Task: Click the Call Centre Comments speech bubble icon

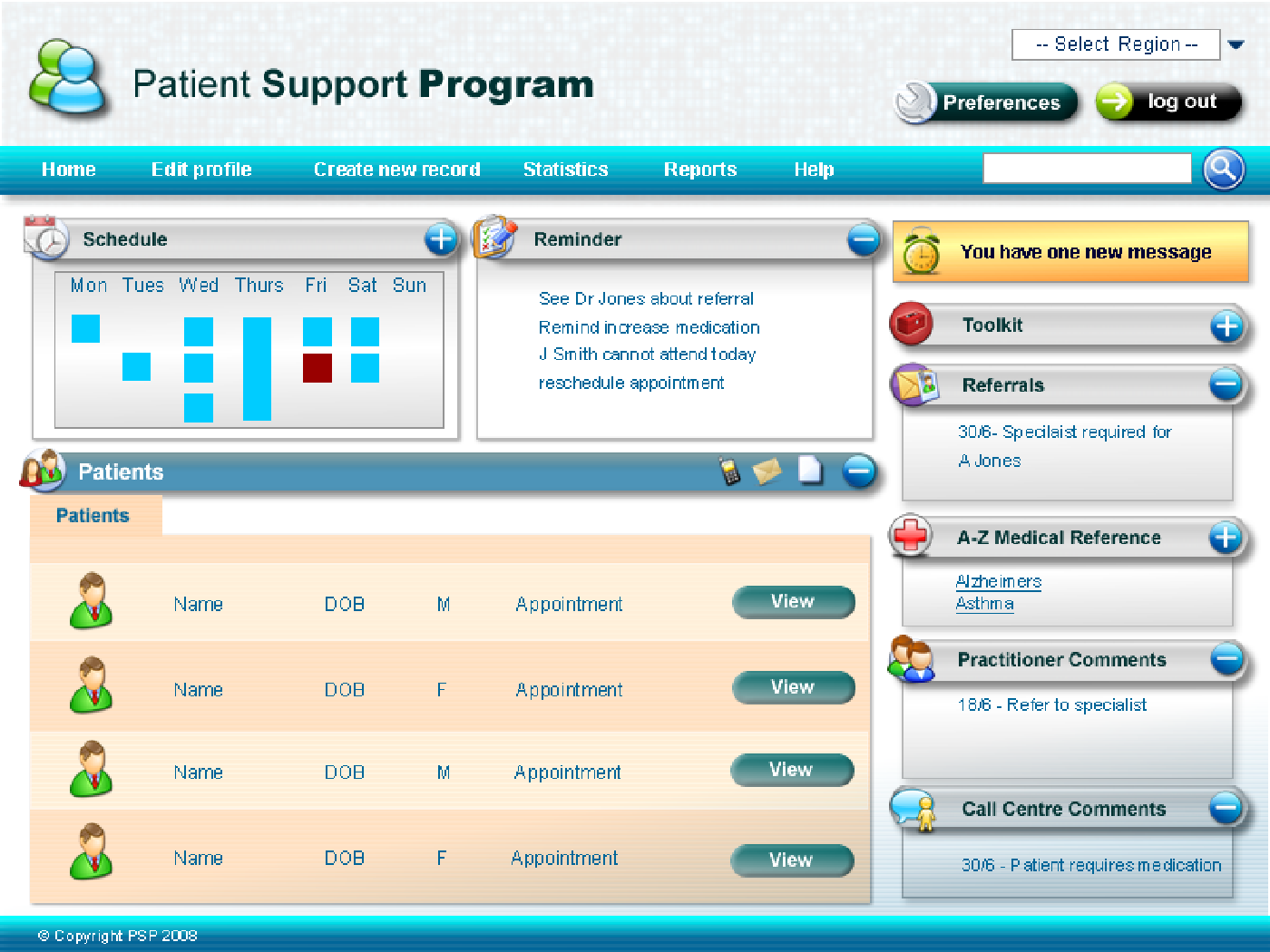Action: click(914, 809)
